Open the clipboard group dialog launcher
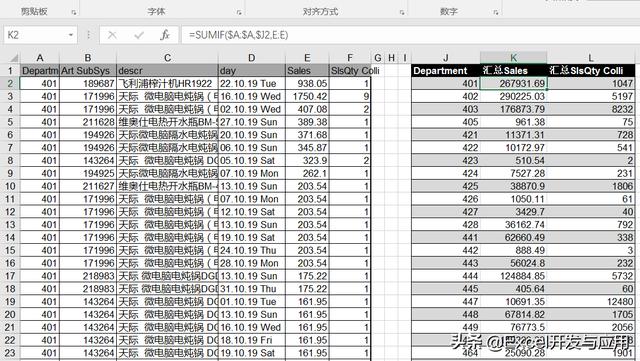640x361 pixels. click(x=74, y=13)
